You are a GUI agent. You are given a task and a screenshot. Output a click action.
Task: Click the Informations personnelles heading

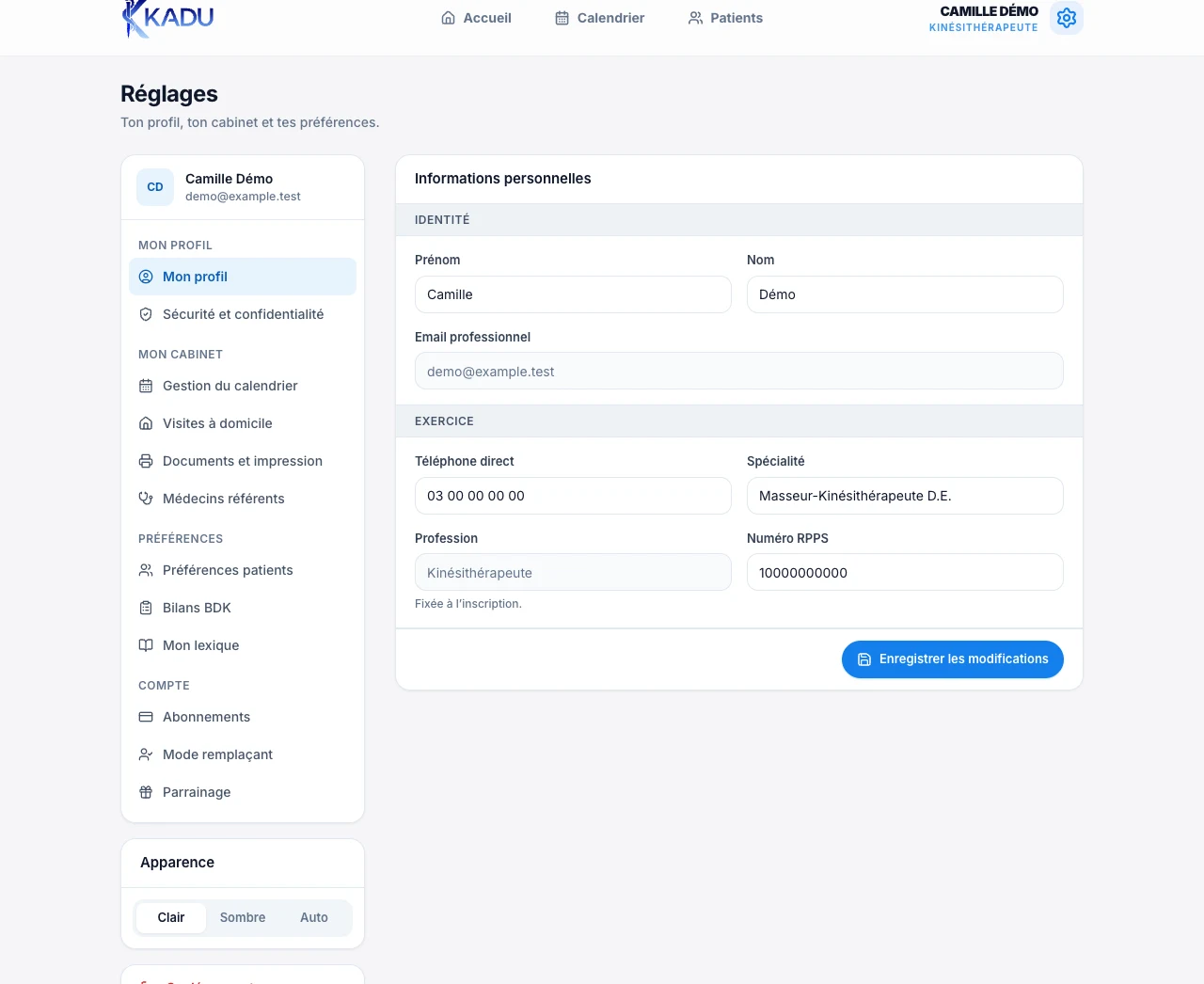pyautogui.click(x=503, y=179)
